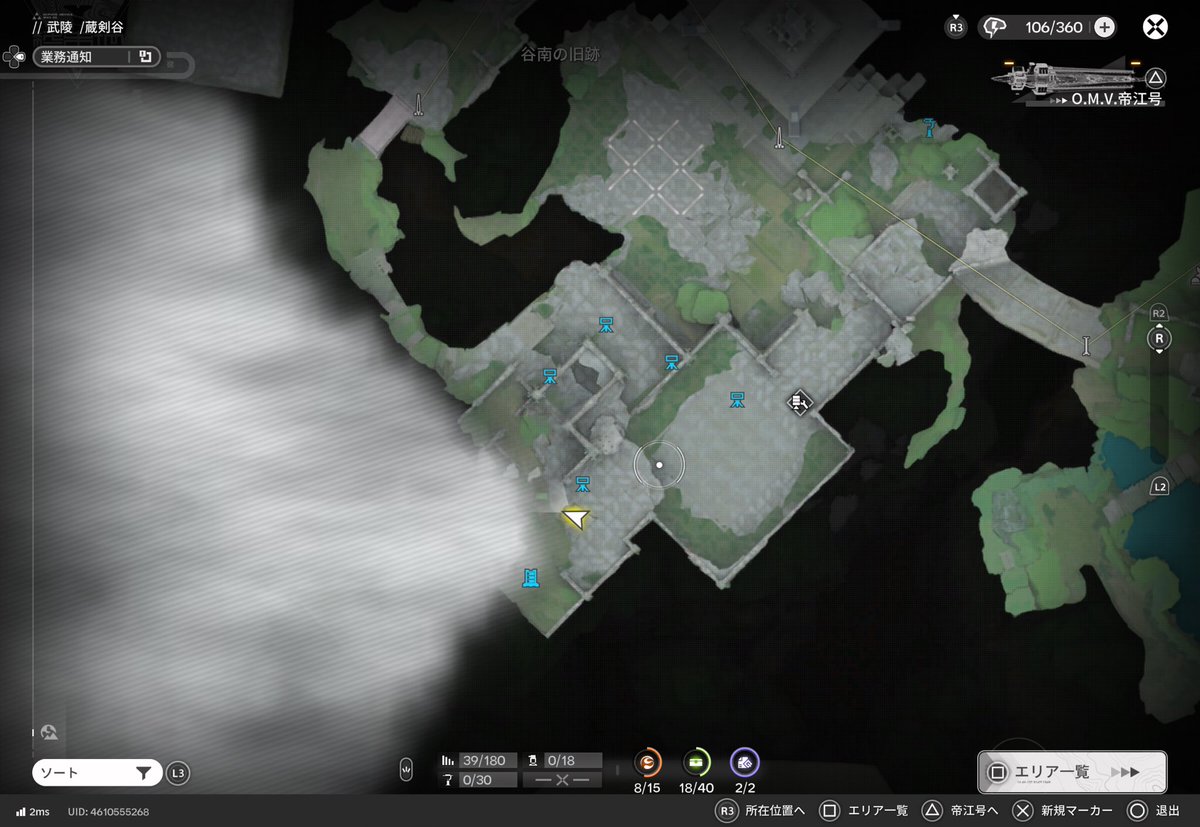Select the zipline tower below 谷南の旧跡 label
Screen dimensions: 1200x827
click(779, 138)
